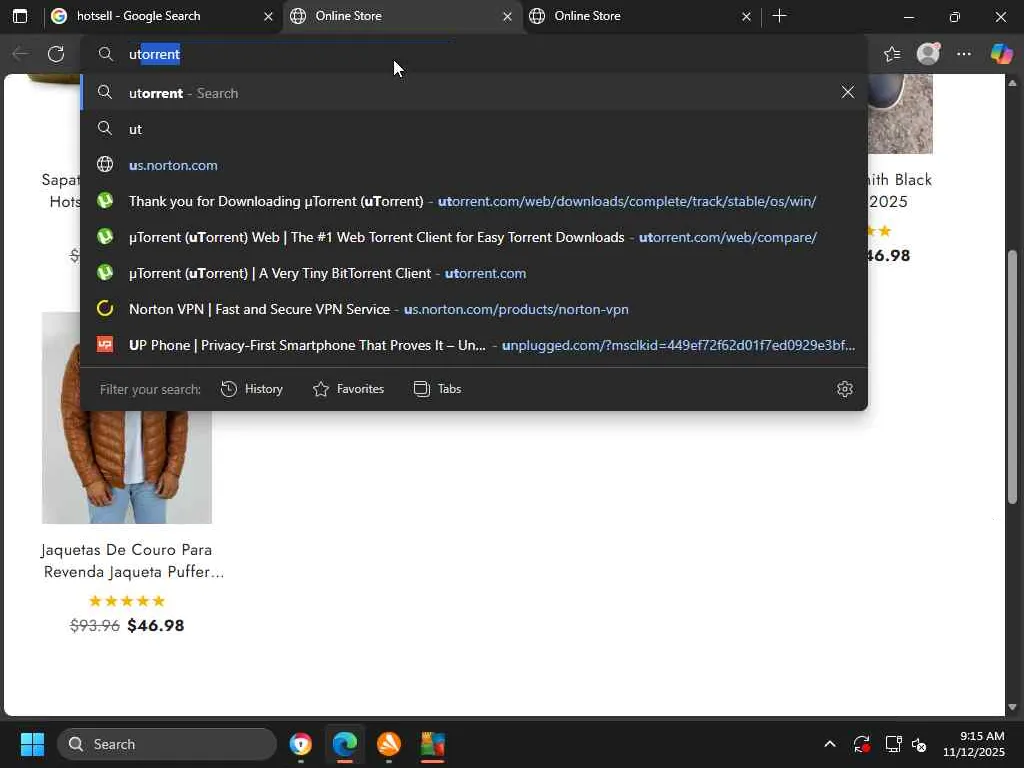Click the Norton VPN favicon

point(105,308)
